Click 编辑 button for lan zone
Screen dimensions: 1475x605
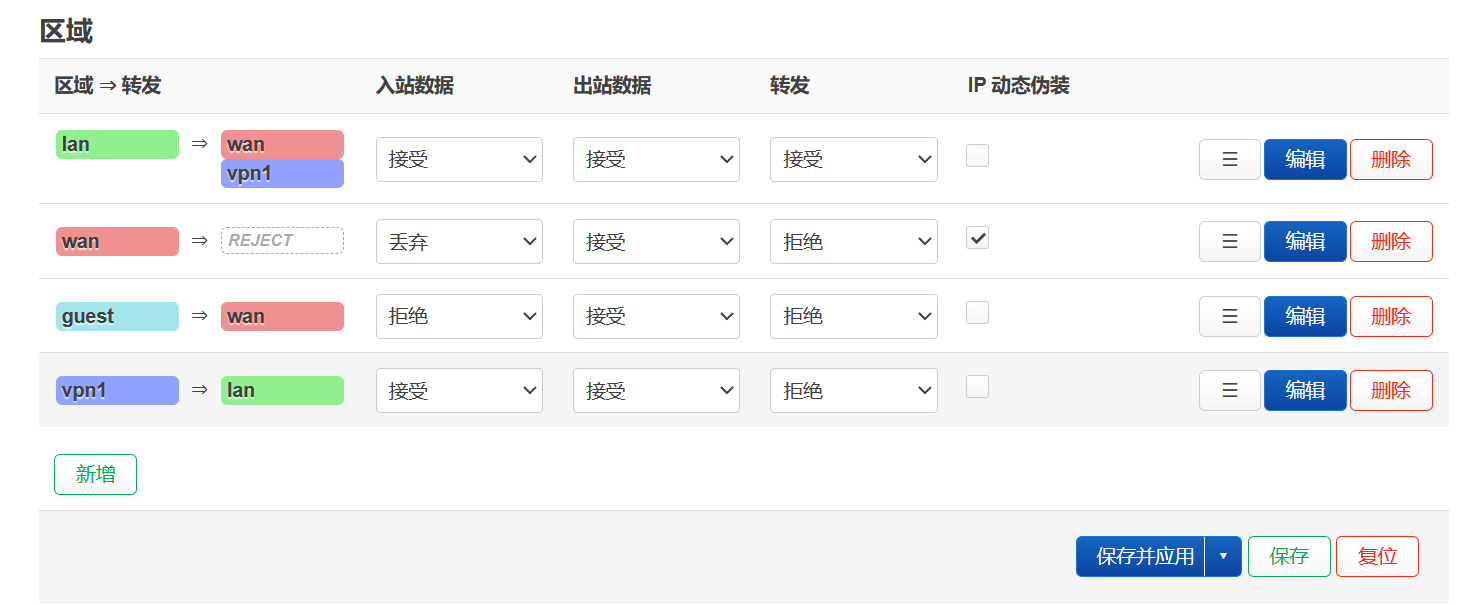[1305, 159]
